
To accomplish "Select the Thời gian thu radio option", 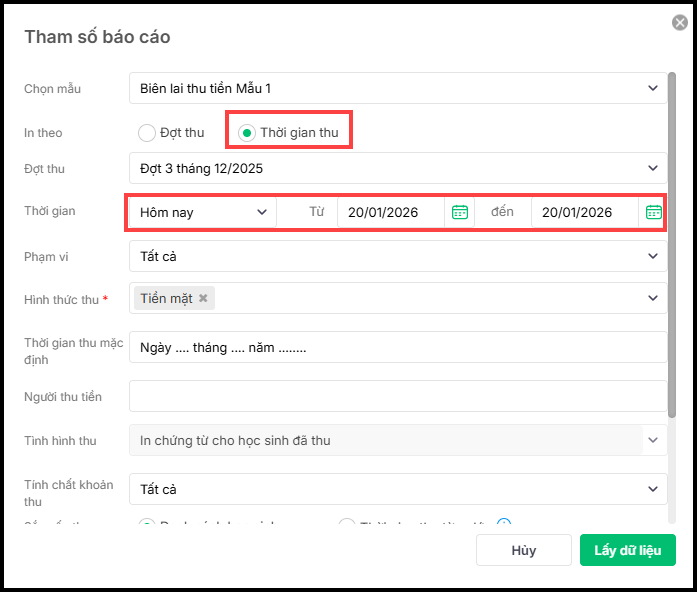I will click(247, 133).
